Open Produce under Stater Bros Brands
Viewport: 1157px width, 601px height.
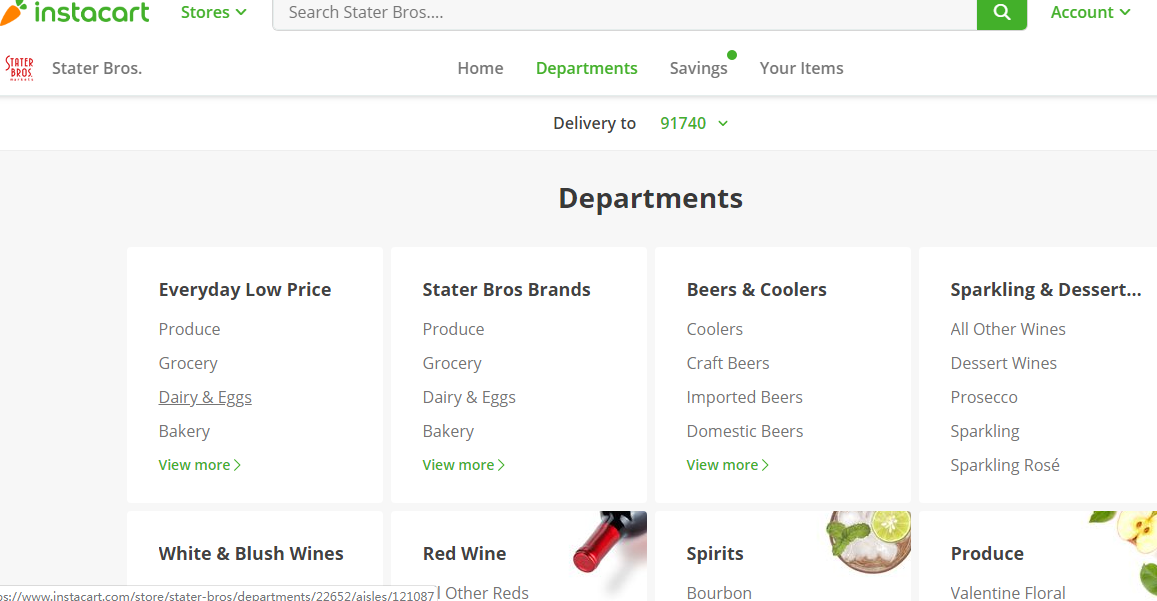click(453, 329)
